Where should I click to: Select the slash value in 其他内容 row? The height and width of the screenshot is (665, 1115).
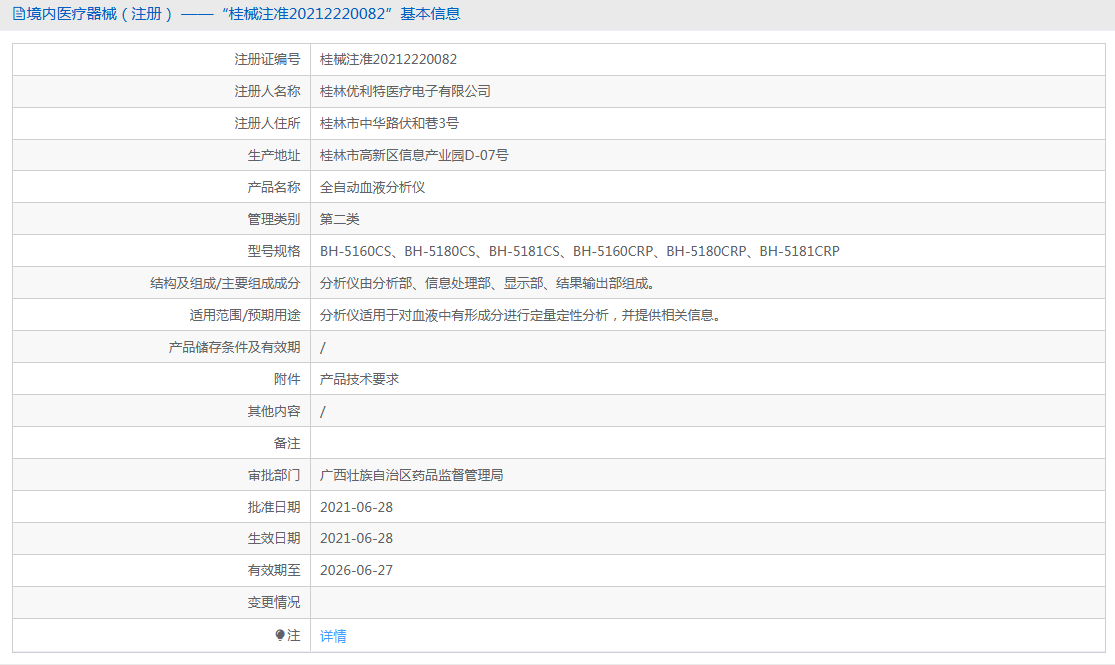[323, 412]
